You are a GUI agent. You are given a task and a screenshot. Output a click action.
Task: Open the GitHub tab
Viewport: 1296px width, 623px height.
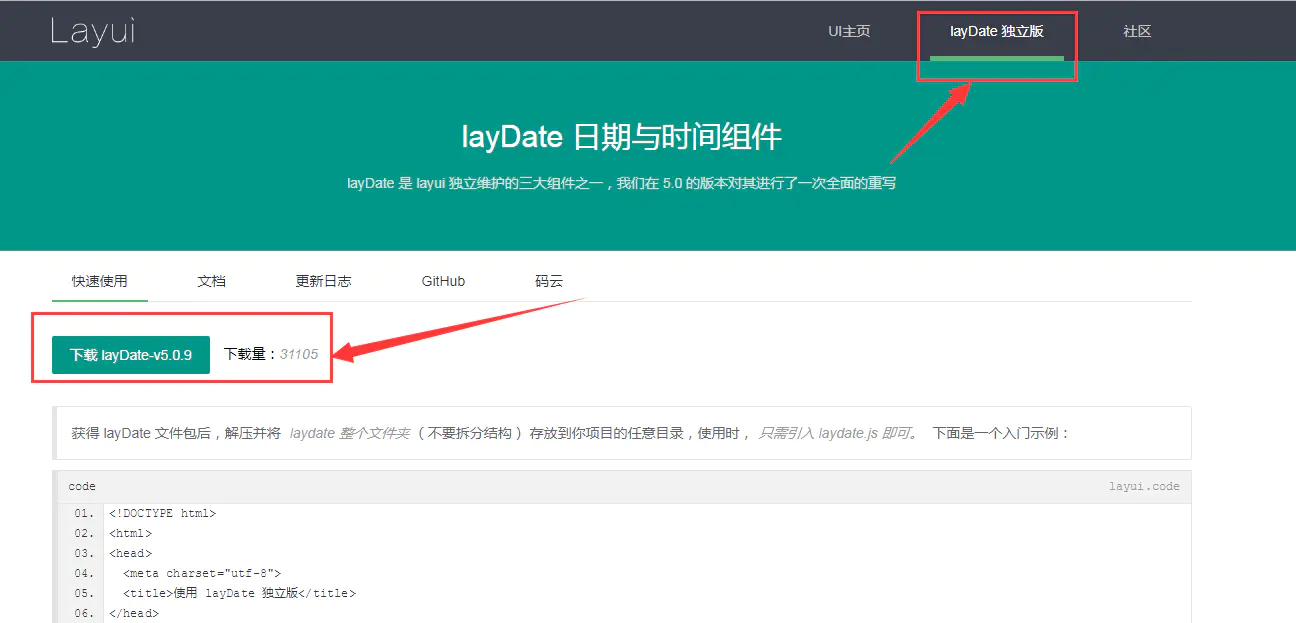(x=443, y=281)
